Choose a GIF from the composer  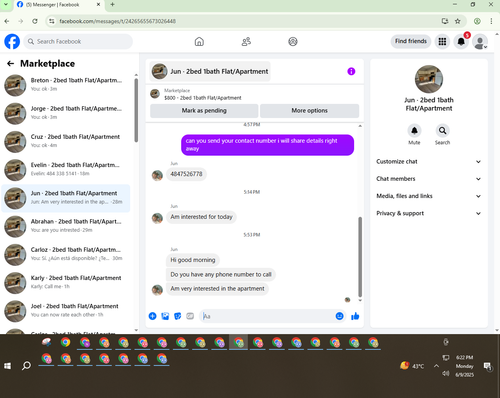click(190, 316)
